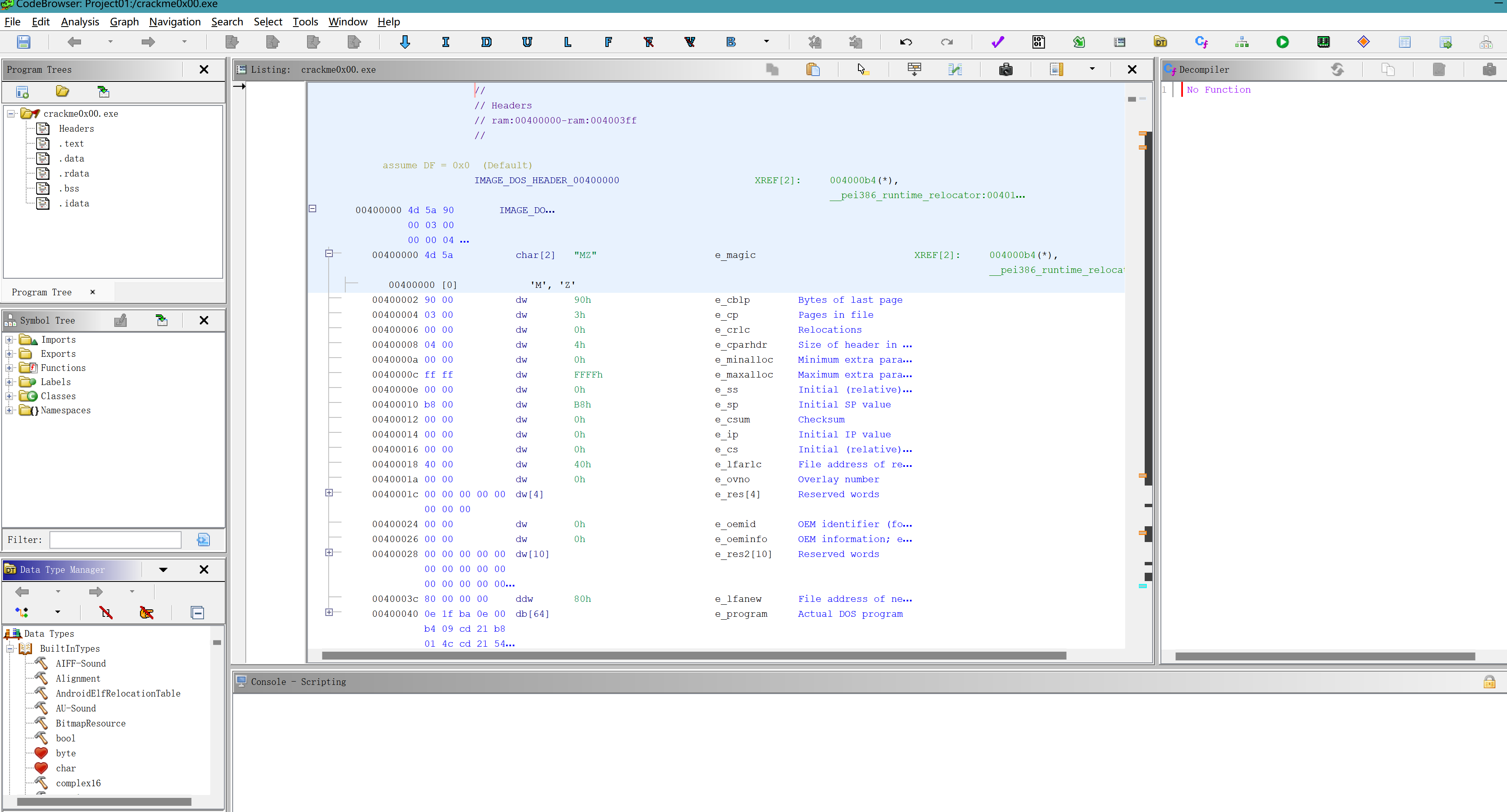The height and width of the screenshot is (812, 1507).
Task: Click the collapse-all icon in Data Type Manager
Action: coord(198,613)
